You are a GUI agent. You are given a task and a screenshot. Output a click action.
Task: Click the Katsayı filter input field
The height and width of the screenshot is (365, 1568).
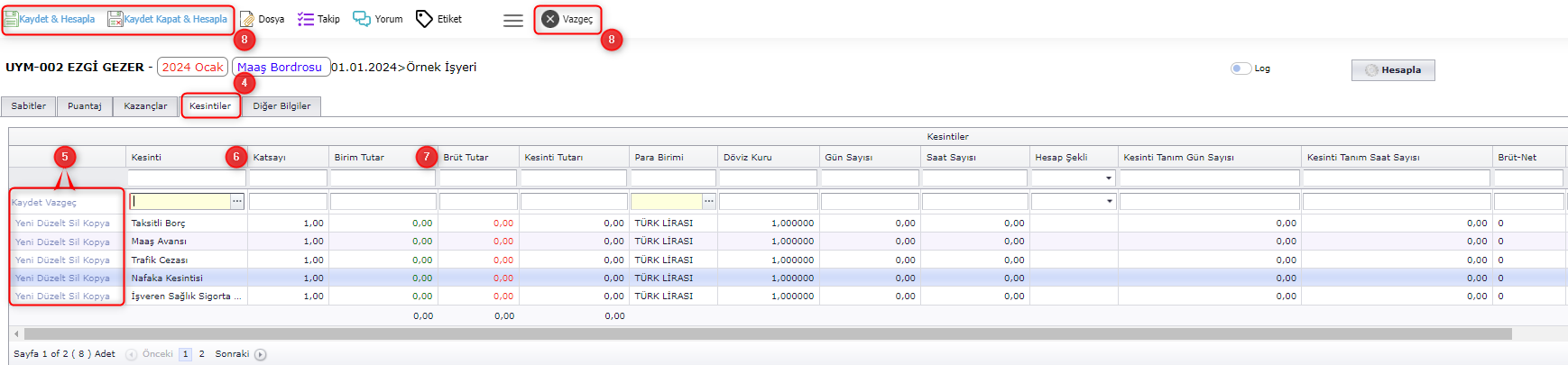click(x=288, y=178)
